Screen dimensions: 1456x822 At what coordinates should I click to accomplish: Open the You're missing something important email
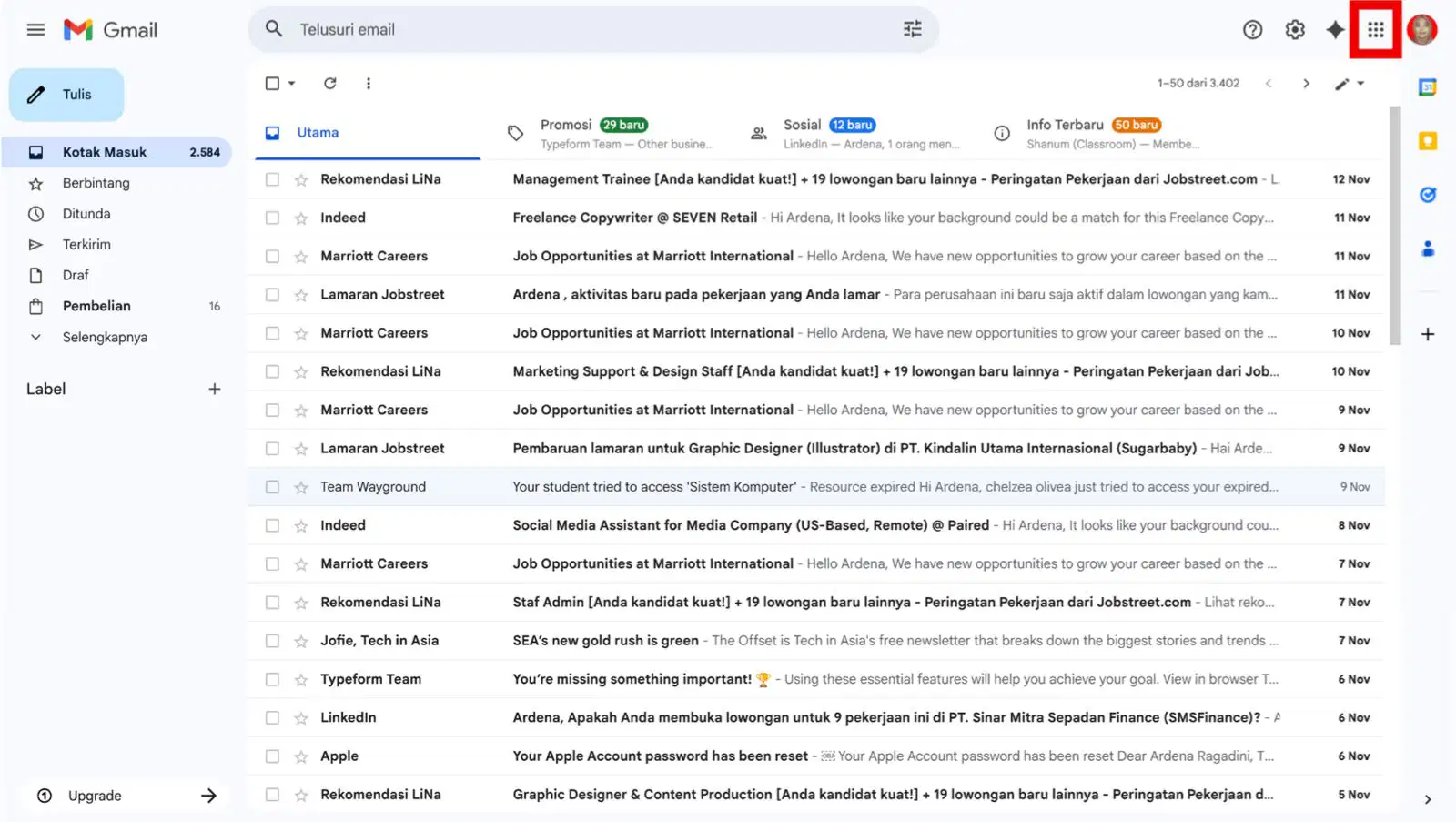pyautogui.click(x=816, y=679)
